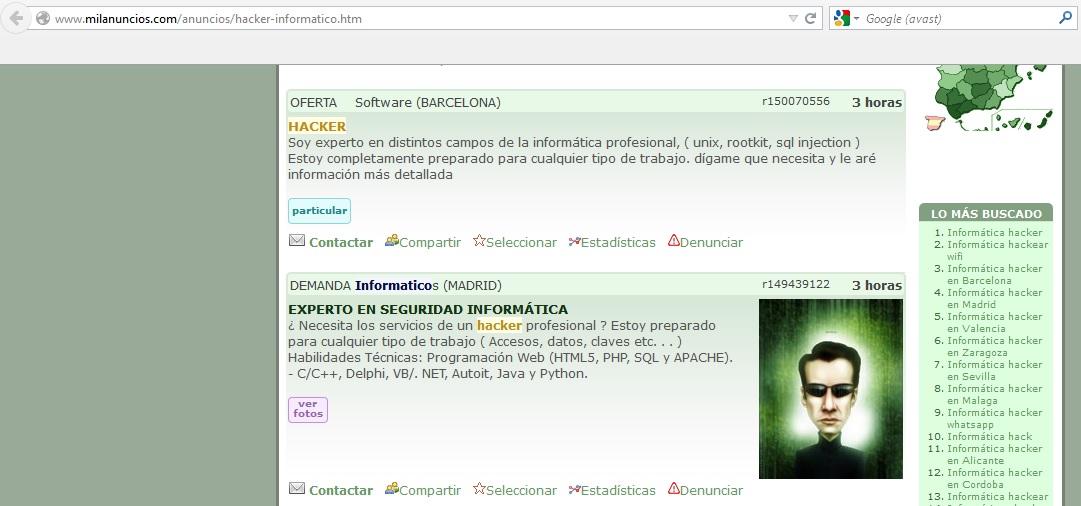The height and width of the screenshot is (506, 1081).
Task: Open 'Informática hacker' top search link
Action: point(995,233)
